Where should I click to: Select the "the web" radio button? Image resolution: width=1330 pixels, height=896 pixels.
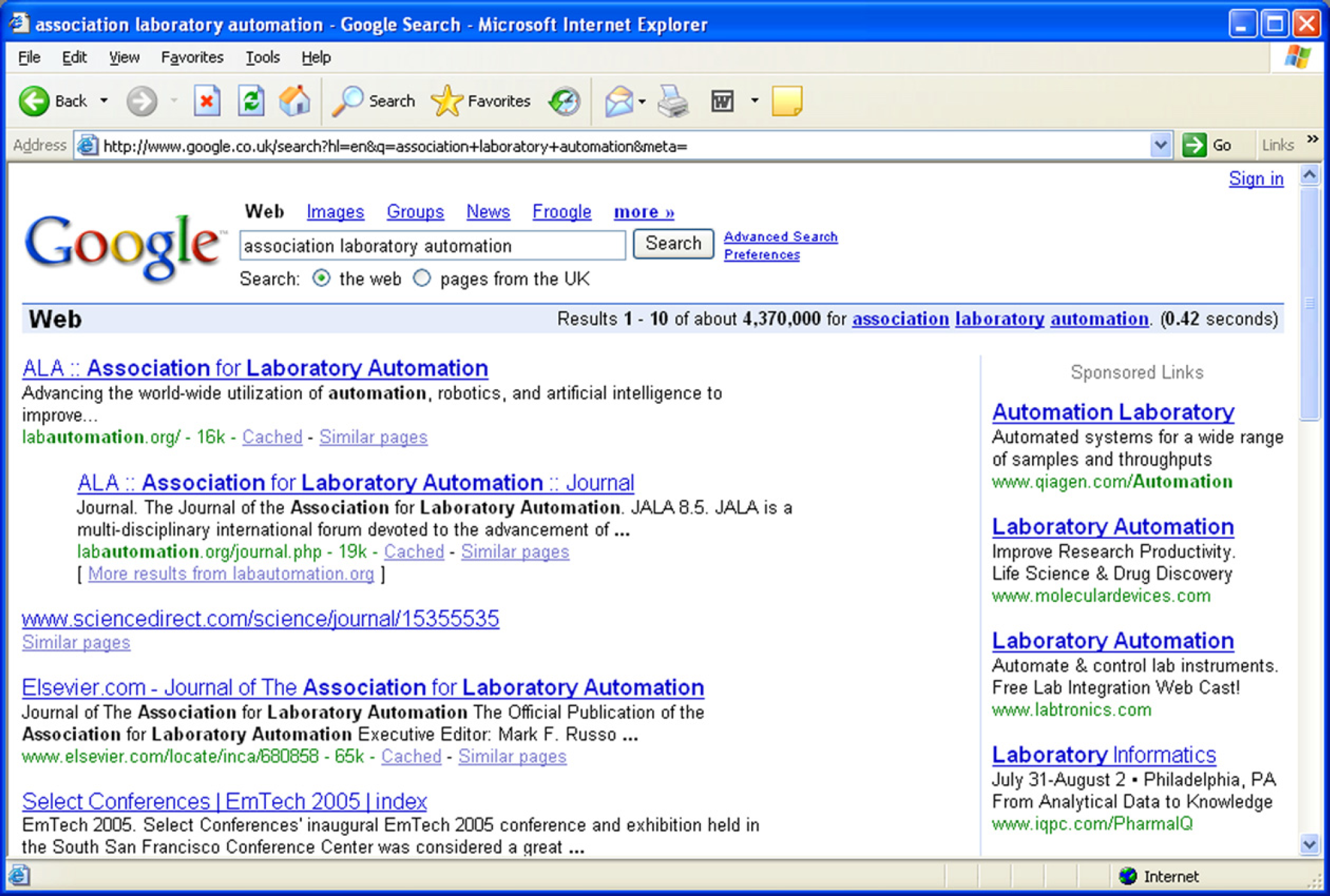[322, 279]
